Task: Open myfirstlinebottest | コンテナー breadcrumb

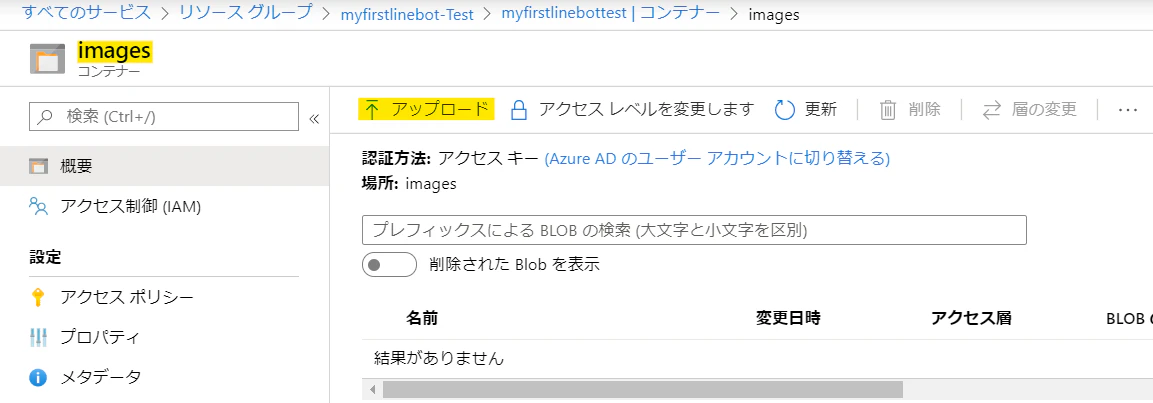Action: point(610,13)
